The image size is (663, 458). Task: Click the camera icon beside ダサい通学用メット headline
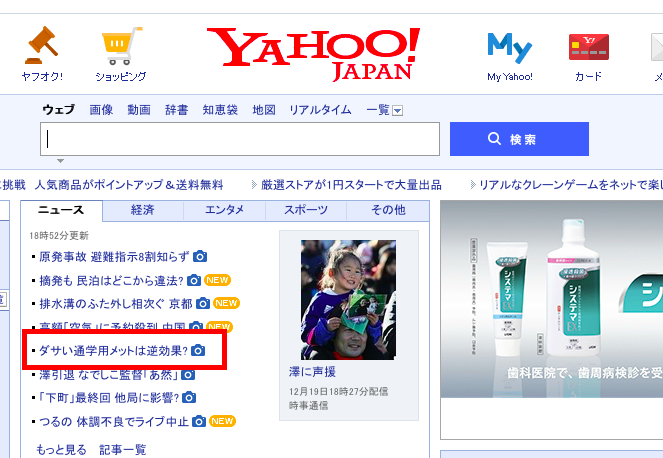198,350
